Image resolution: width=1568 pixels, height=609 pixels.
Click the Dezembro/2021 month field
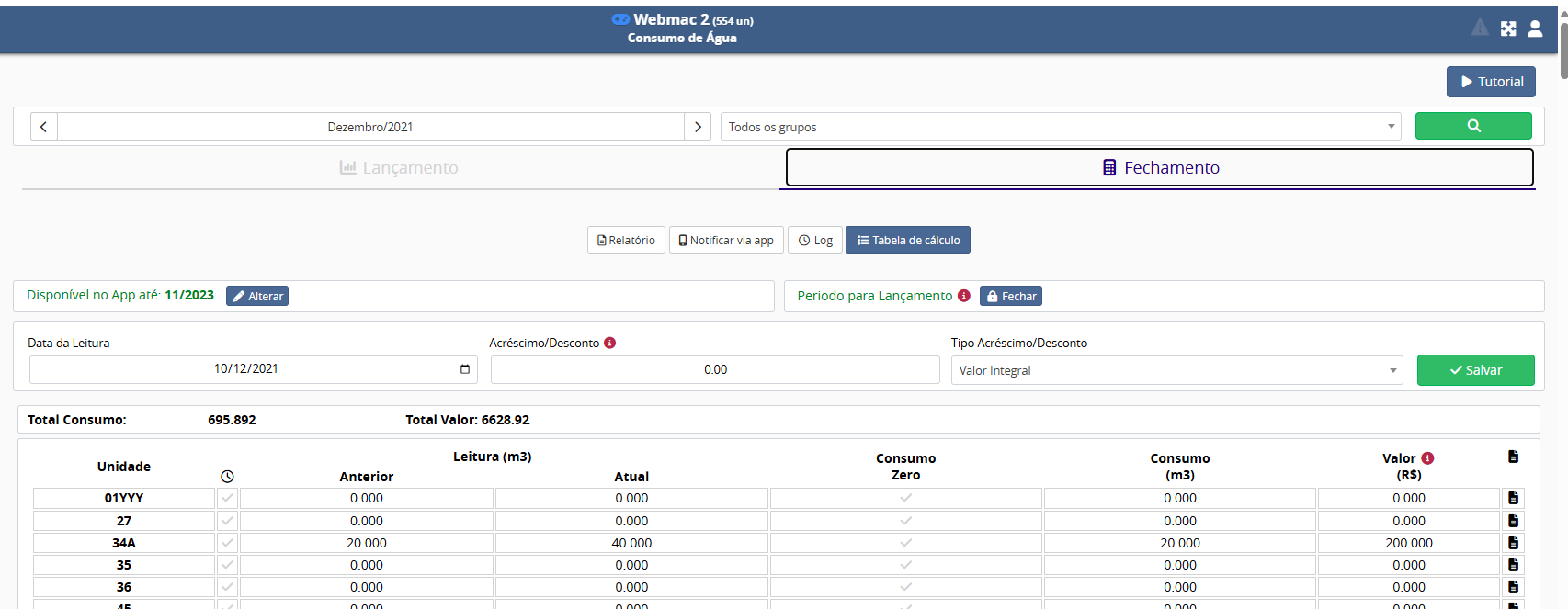pyautogui.click(x=370, y=127)
